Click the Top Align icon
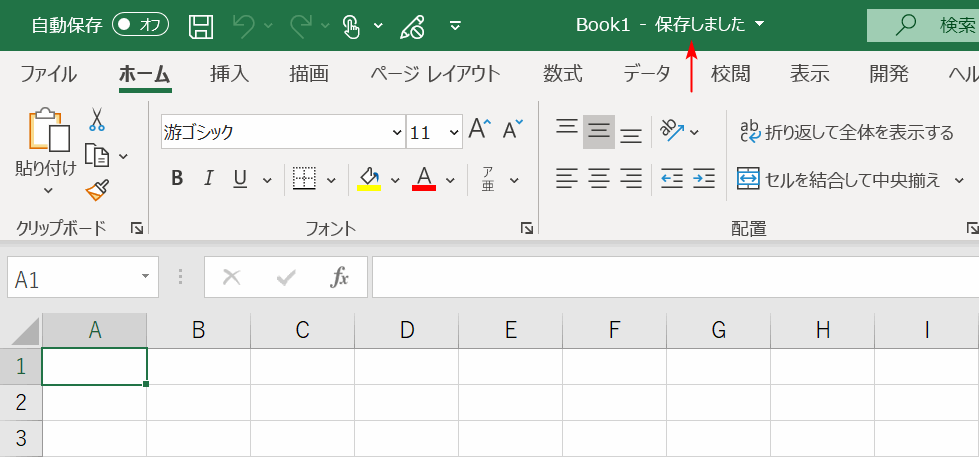This screenshot has width=979, height=457. click(x=567, y=130)
